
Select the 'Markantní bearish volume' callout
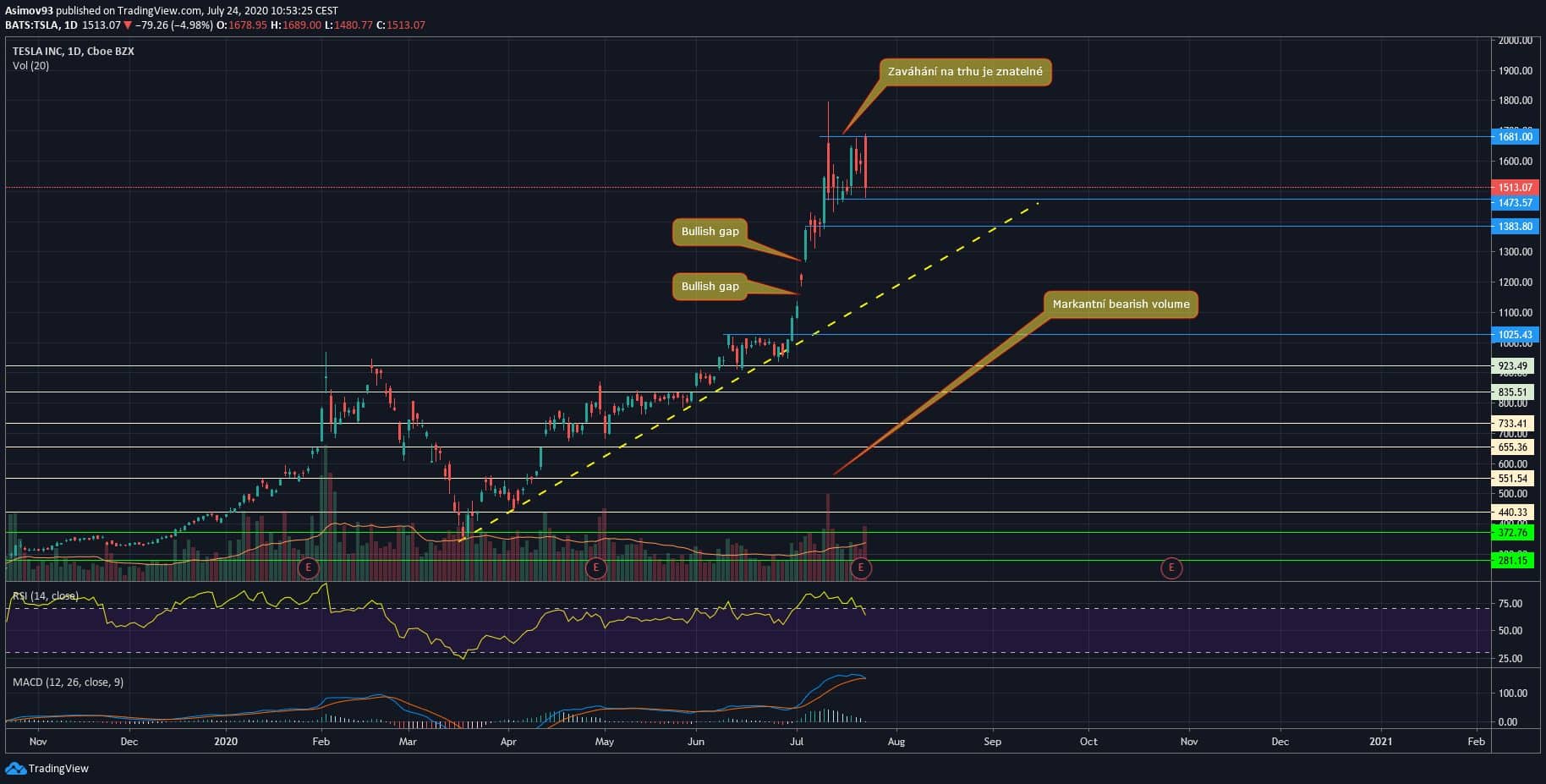(1121, 304)
